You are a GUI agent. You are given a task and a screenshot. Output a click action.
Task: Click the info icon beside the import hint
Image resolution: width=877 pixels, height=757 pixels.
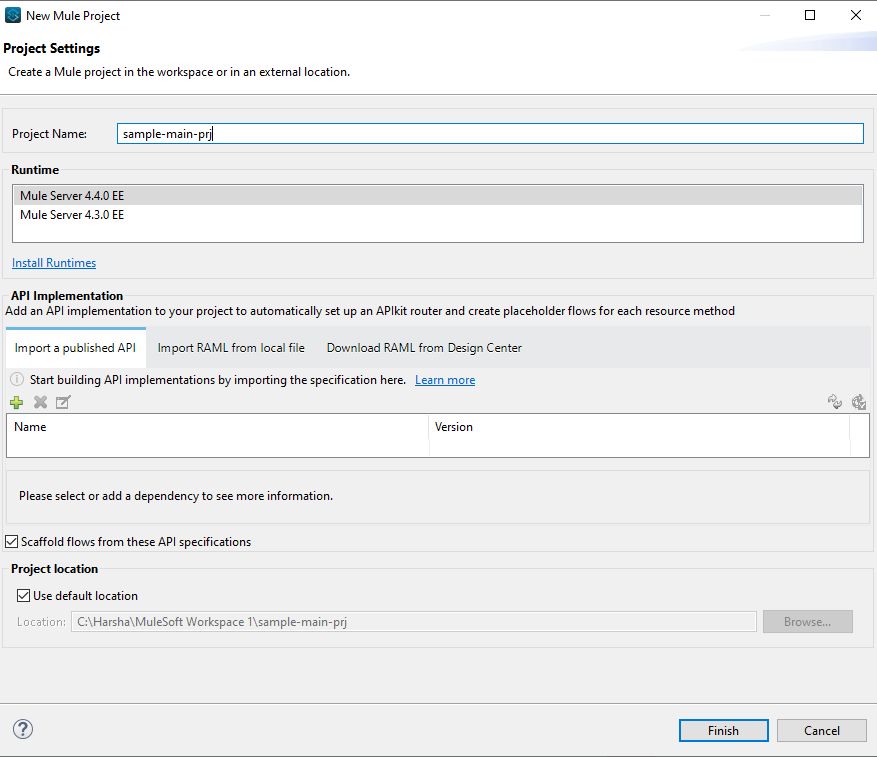[x=17, y=380]
